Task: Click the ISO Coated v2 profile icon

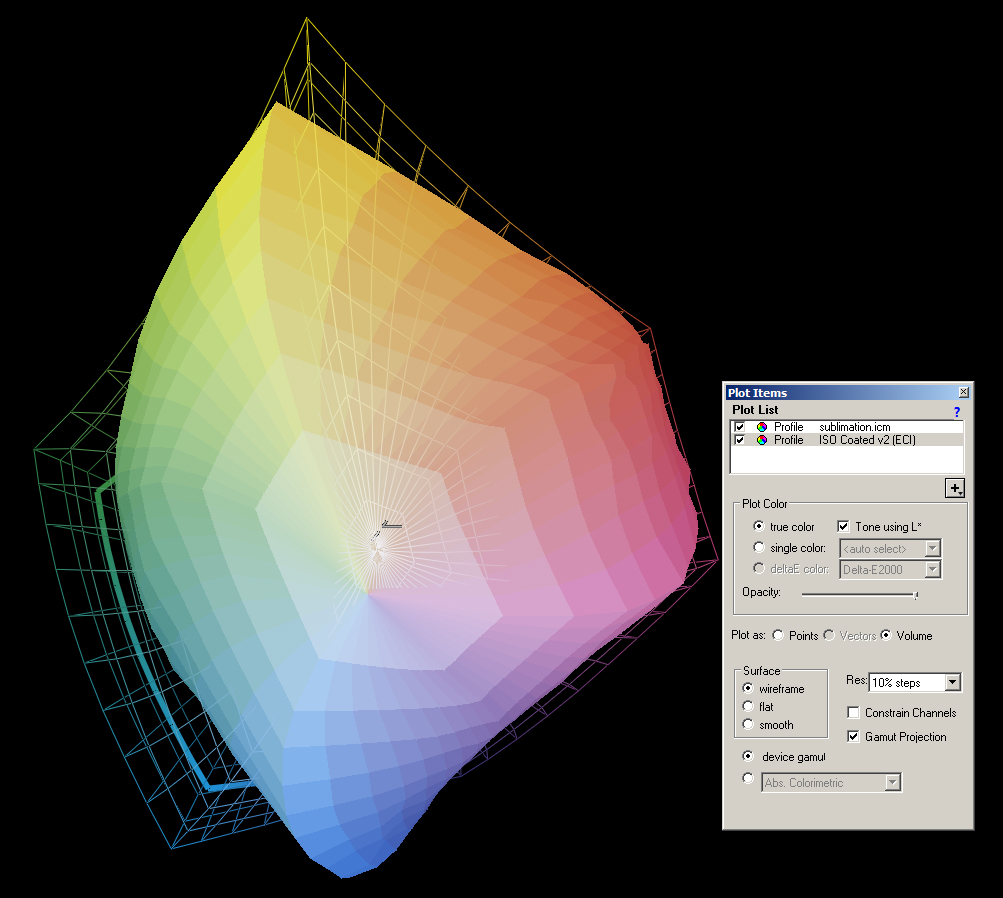Action: 763,440
